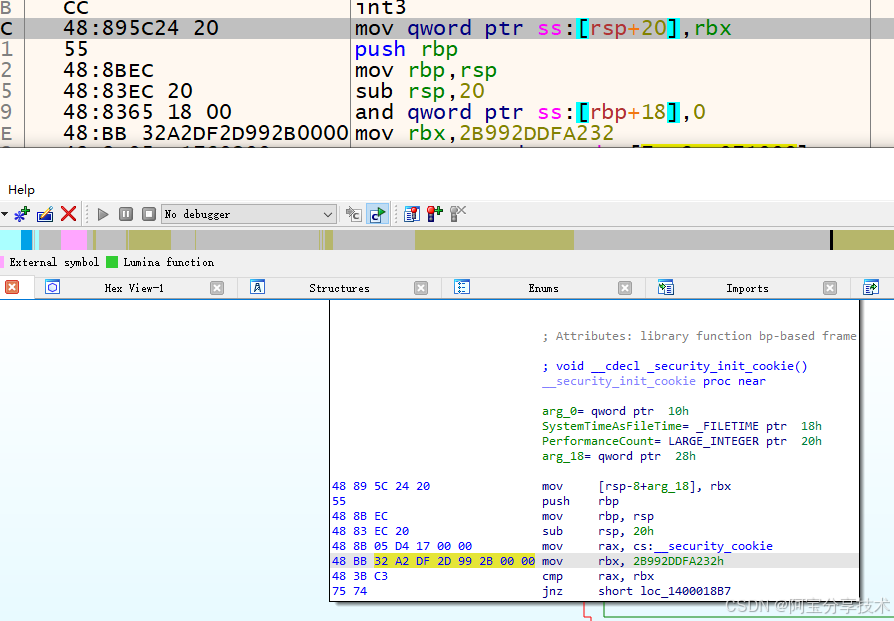
Task: Click the sub rsp, 20h instruction in IDA
Action: pos(598,531)
